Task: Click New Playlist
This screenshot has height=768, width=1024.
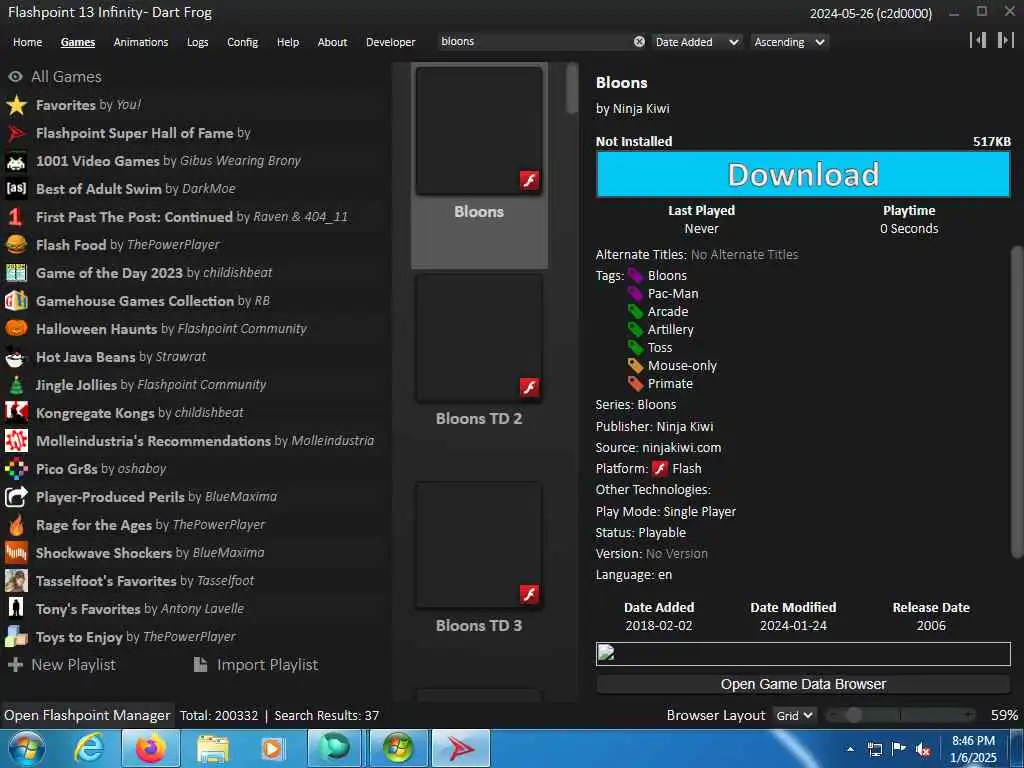Action: click(61, 665)
